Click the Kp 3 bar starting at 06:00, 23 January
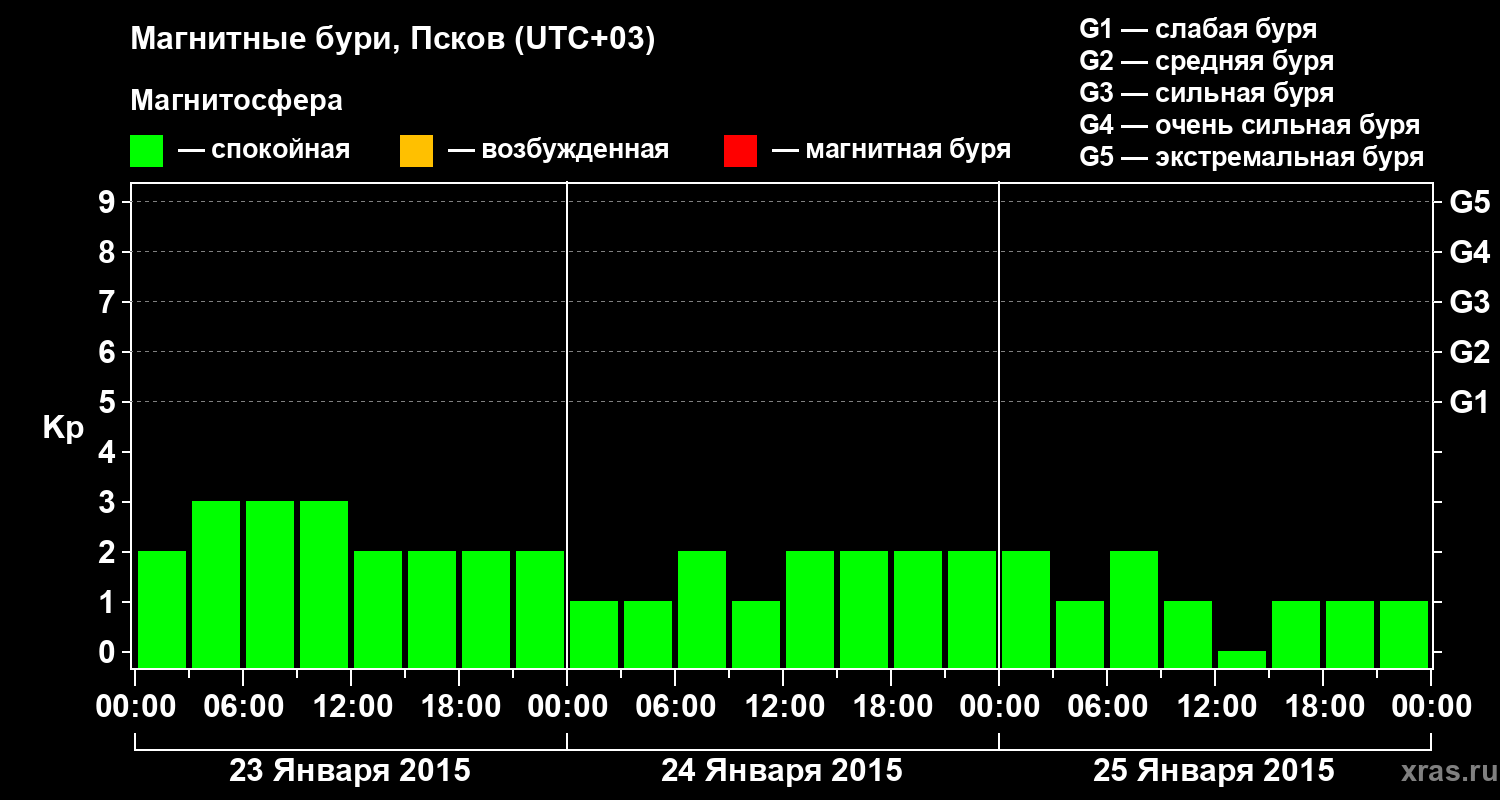This screenshot has height=800, width=1500. tap(270, 584)
